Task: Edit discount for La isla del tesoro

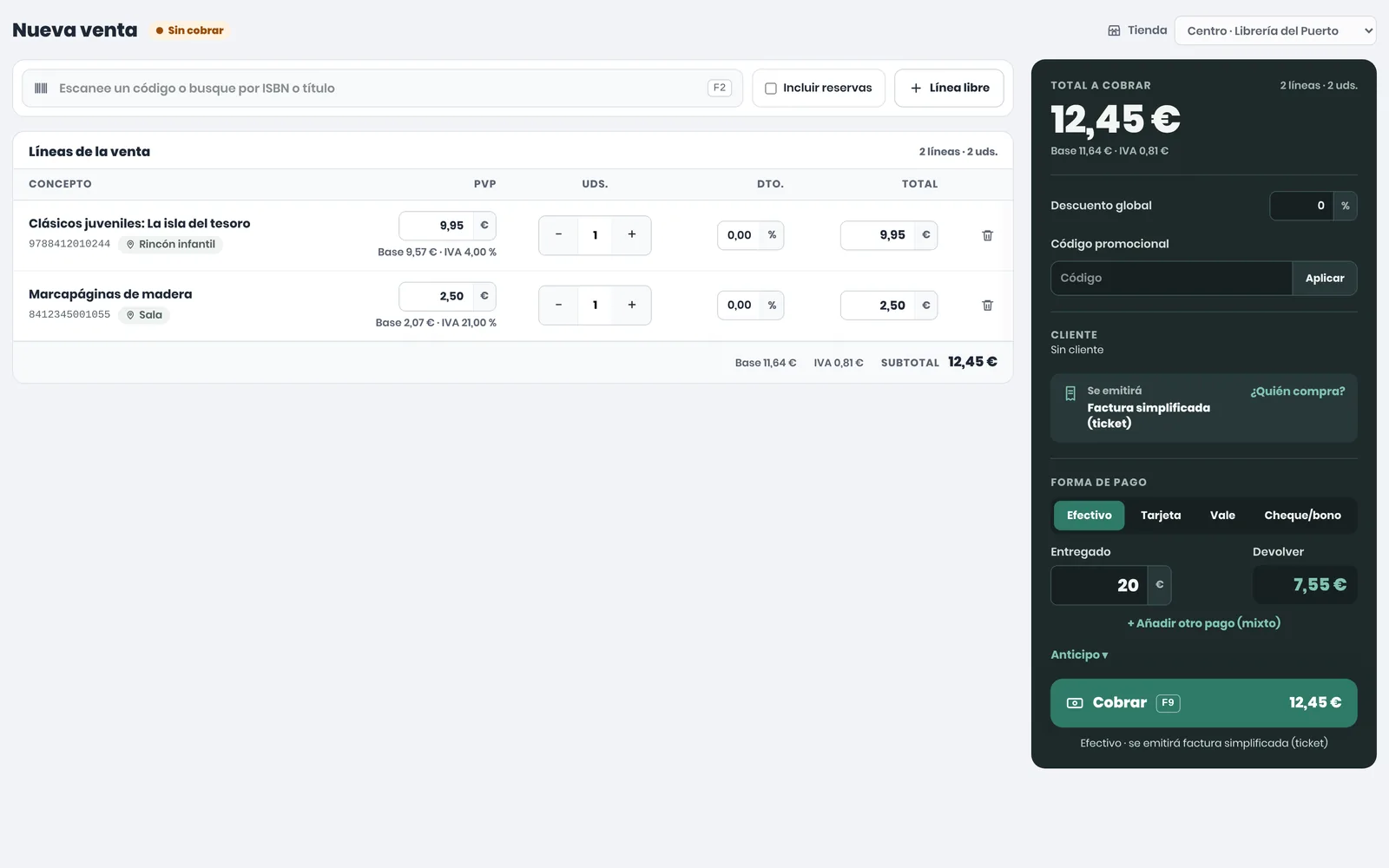Action: pyautogui.click(x=740, y=235)
